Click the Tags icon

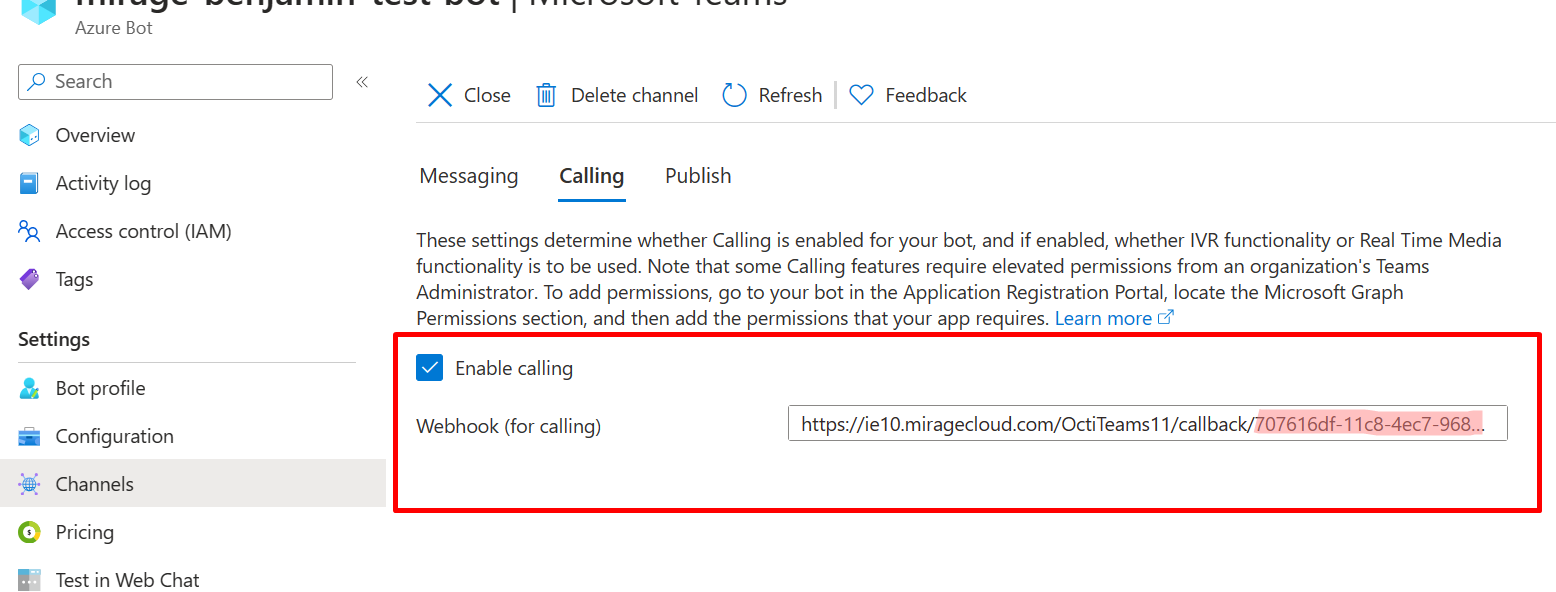click(30, 279)
